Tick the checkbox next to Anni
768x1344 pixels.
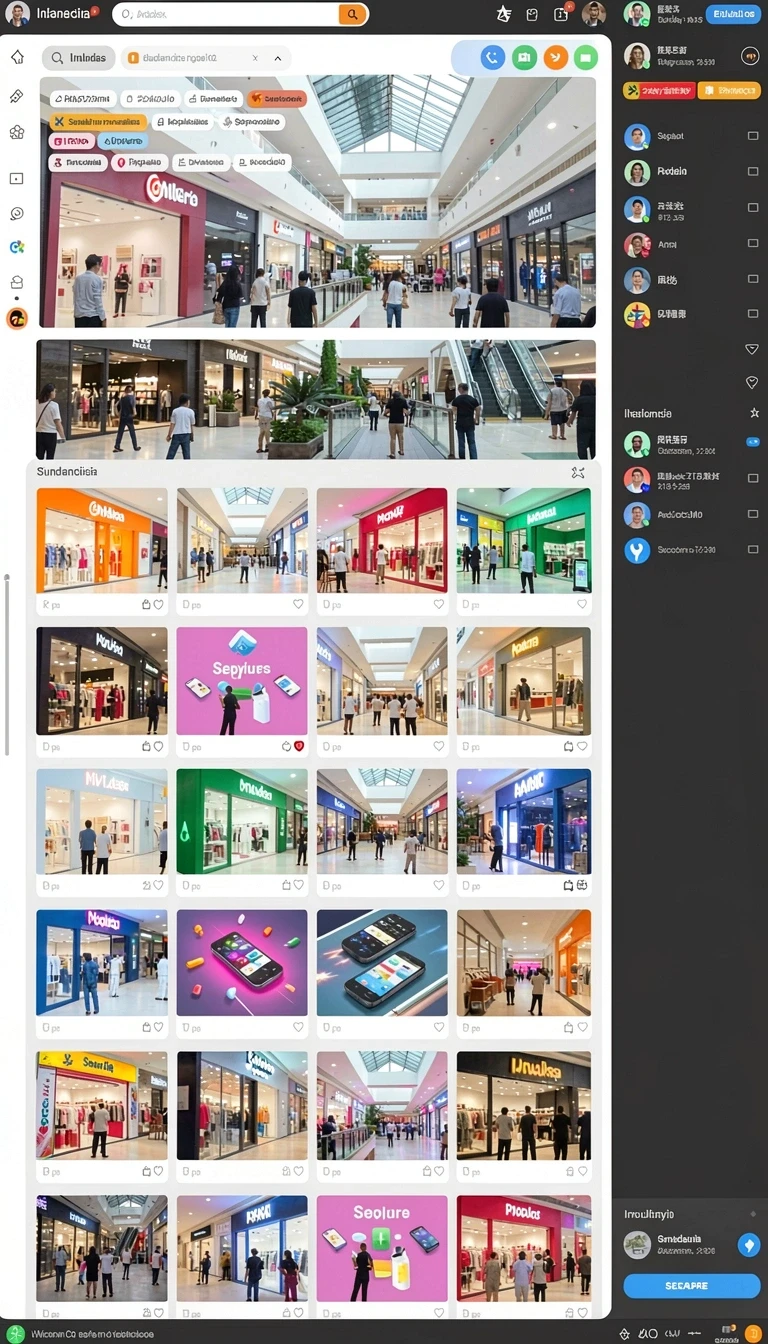[x=753, y=244]
